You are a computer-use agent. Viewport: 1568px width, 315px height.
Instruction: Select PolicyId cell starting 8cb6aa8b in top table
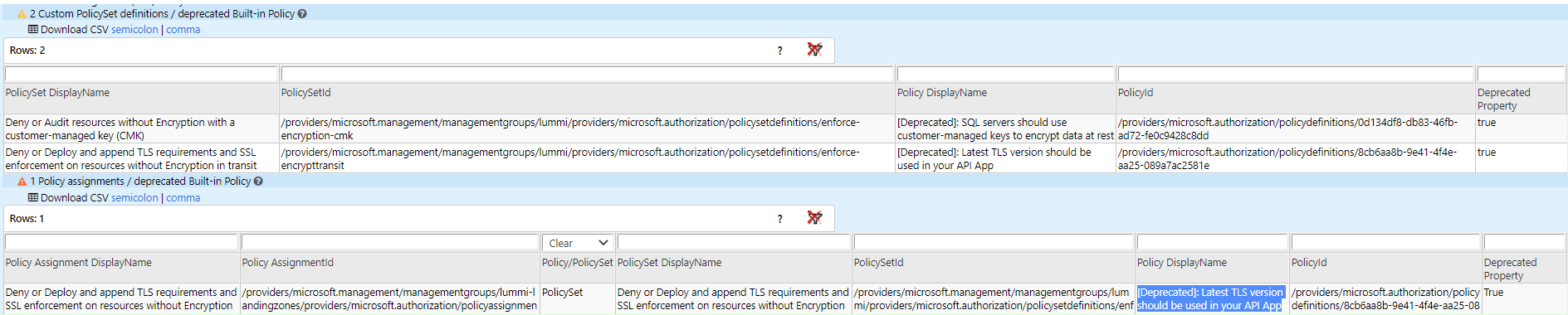point(1295,158)
